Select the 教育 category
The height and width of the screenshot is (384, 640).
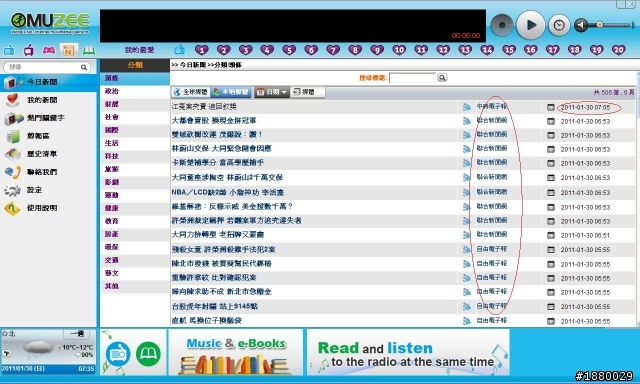click(135, 221)
